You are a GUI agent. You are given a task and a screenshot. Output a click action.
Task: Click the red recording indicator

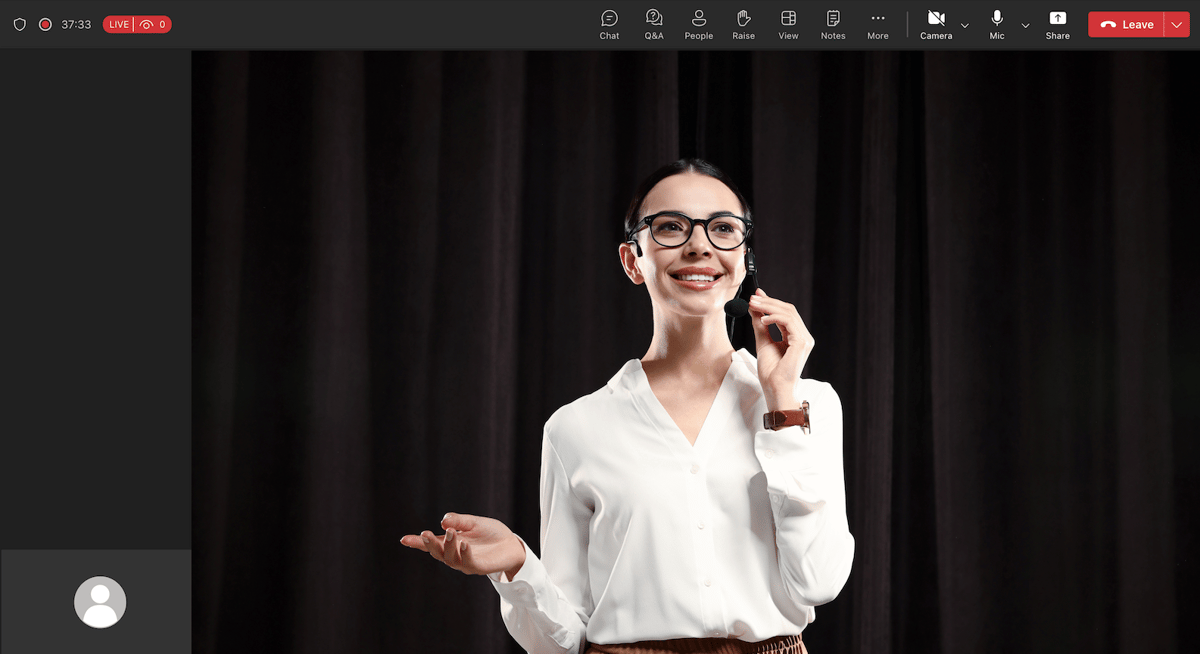(45, 24)
